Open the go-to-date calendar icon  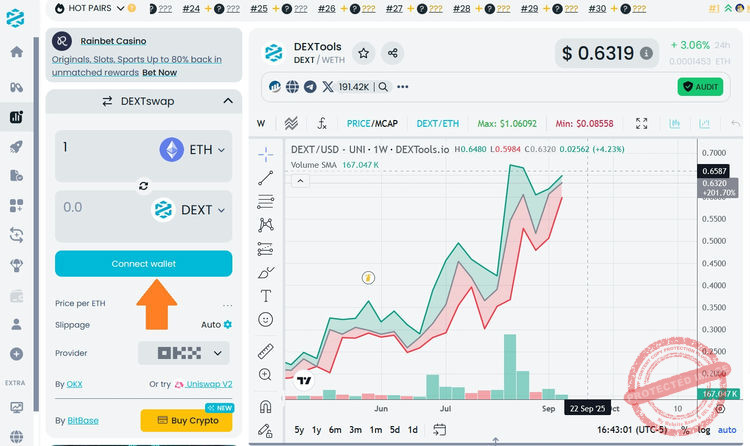[x=440, y=430]
